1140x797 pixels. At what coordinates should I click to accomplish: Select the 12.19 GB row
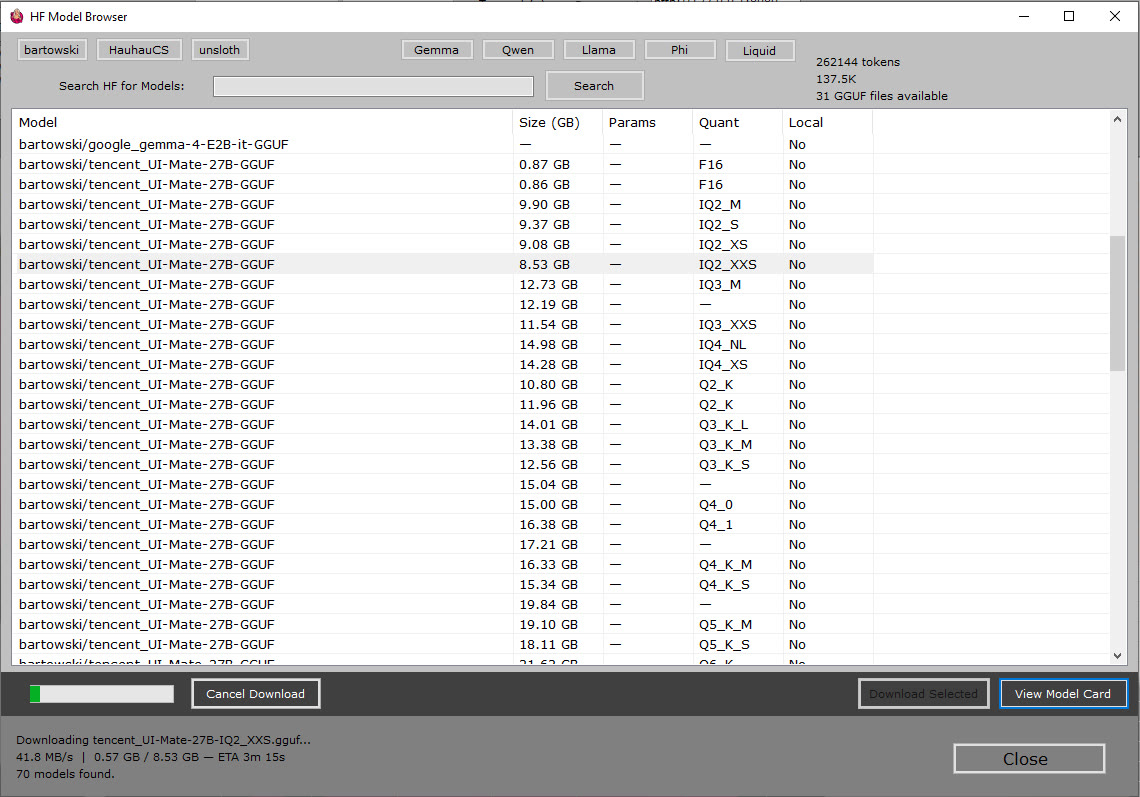[443, 304]
